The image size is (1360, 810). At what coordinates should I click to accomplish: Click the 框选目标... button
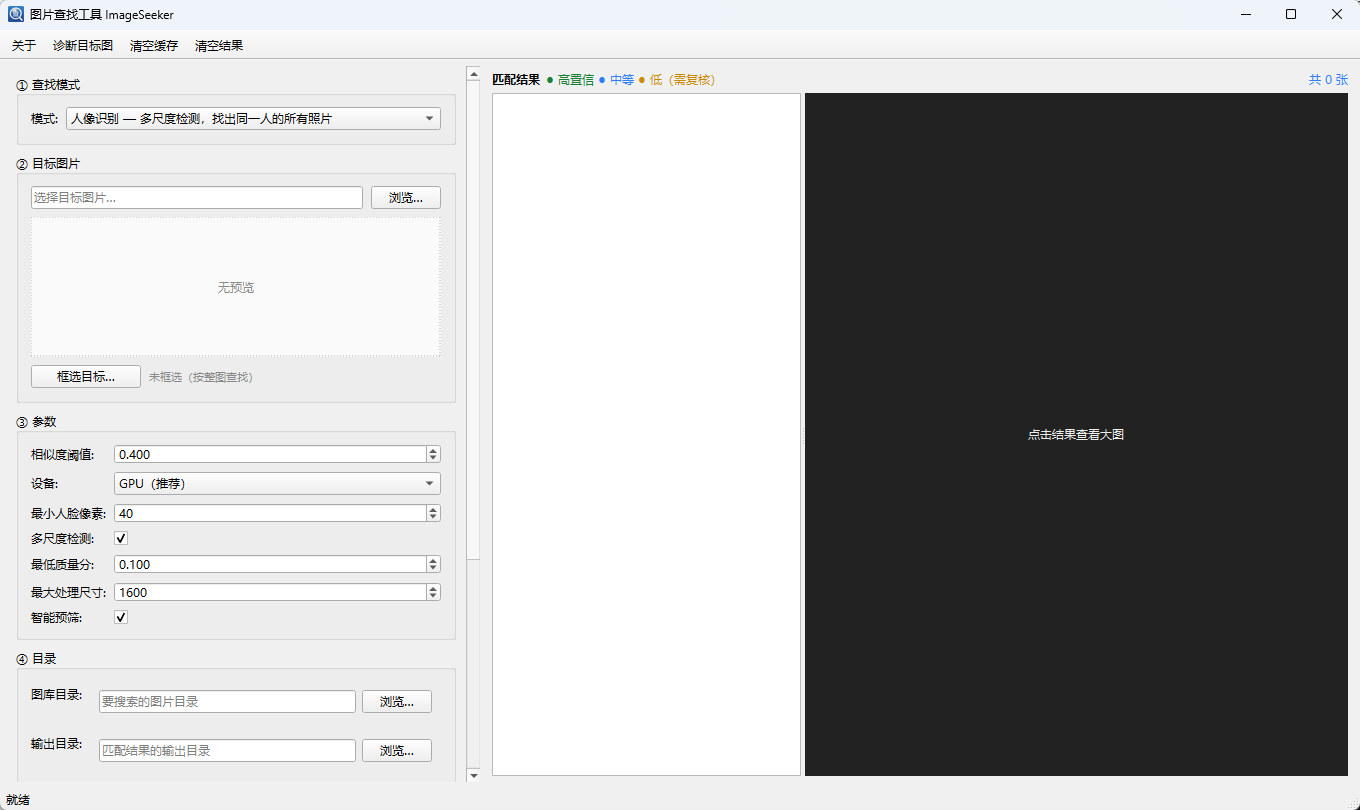[86, 377]
